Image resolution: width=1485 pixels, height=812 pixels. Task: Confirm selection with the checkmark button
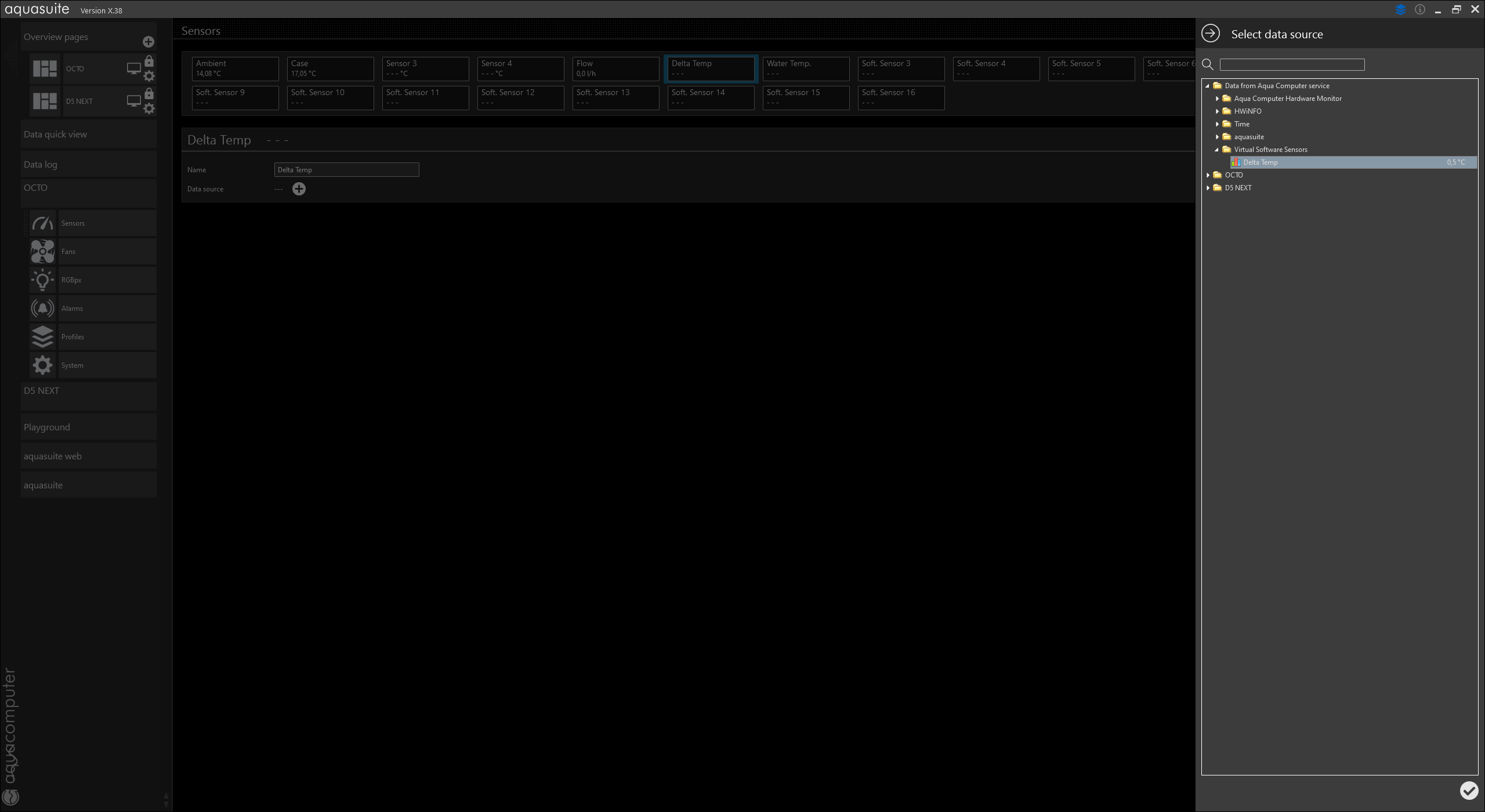point(1469,790)
